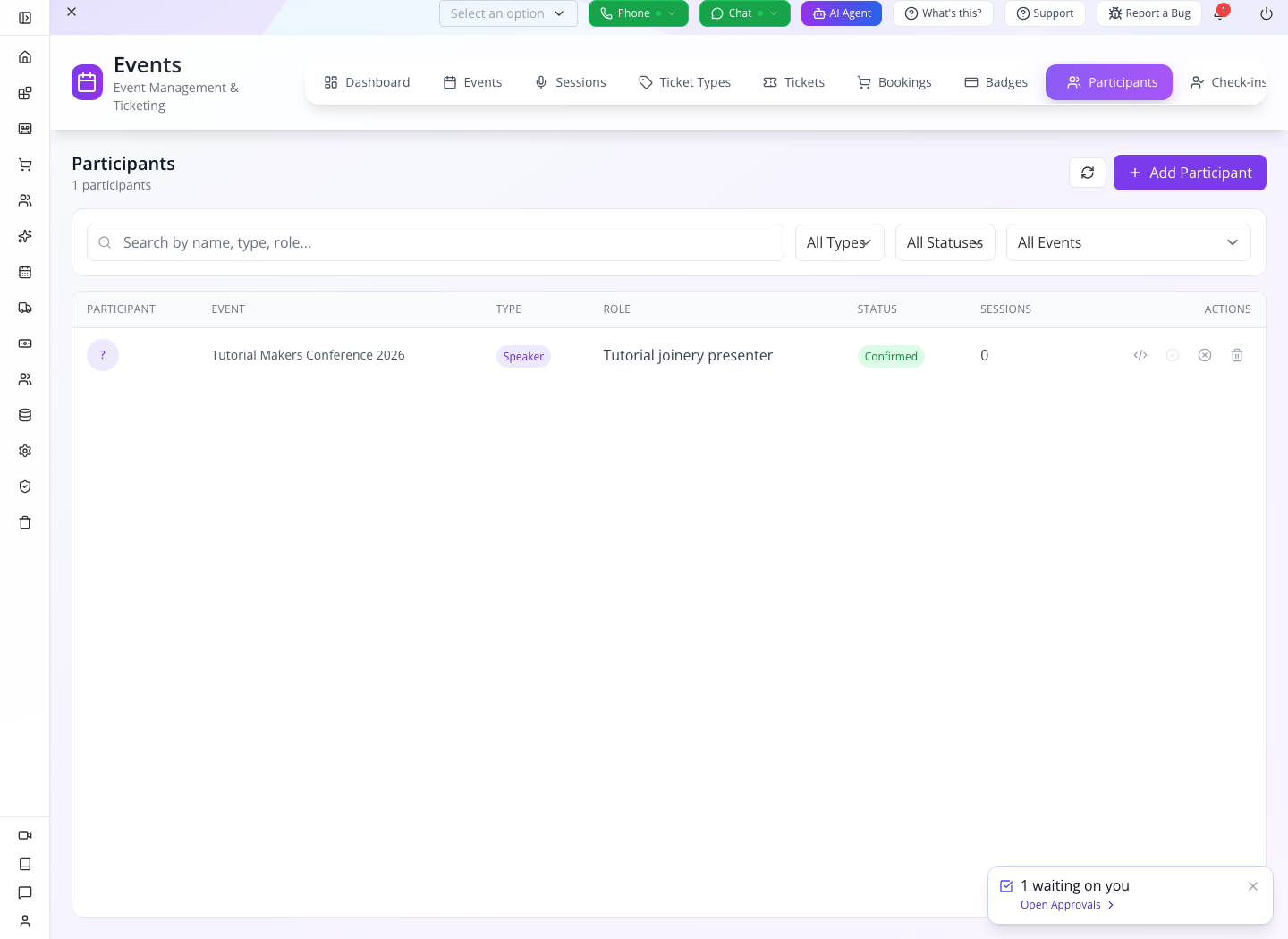Image resolution: width=1288 pixels, height=939 pixels.
Task: Expand the All Statuses filter dropdown
Action: pyautogui.click(x=945, y=242)
